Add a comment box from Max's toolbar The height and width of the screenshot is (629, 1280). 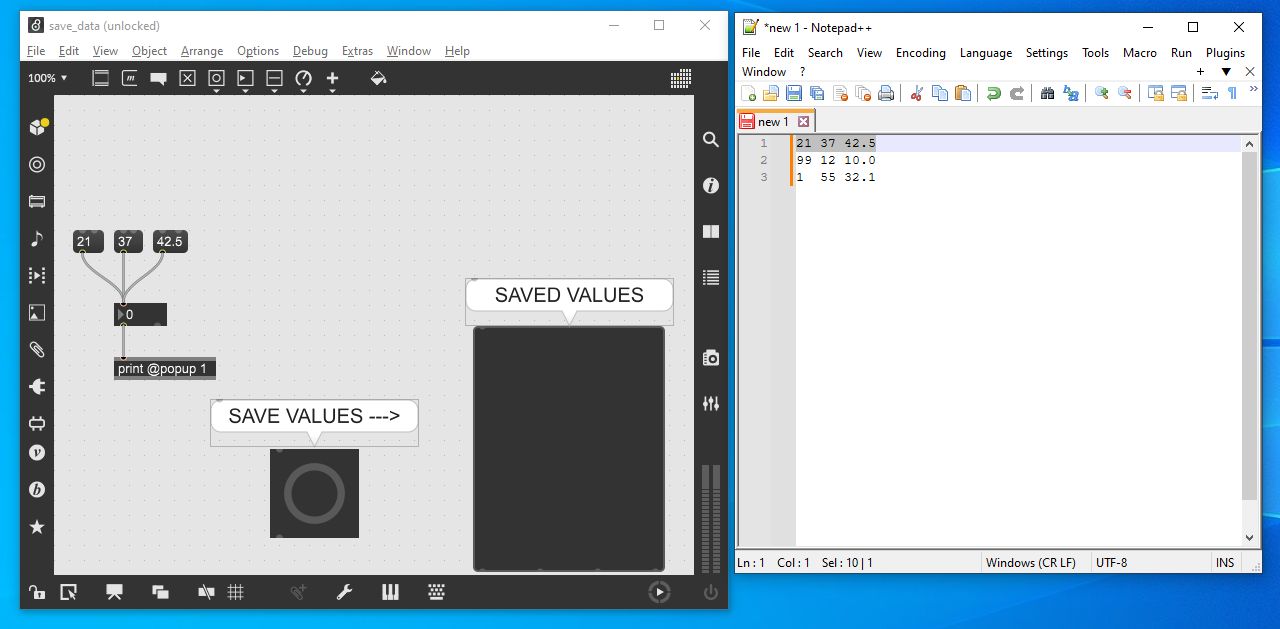click(x=158, y=78)
